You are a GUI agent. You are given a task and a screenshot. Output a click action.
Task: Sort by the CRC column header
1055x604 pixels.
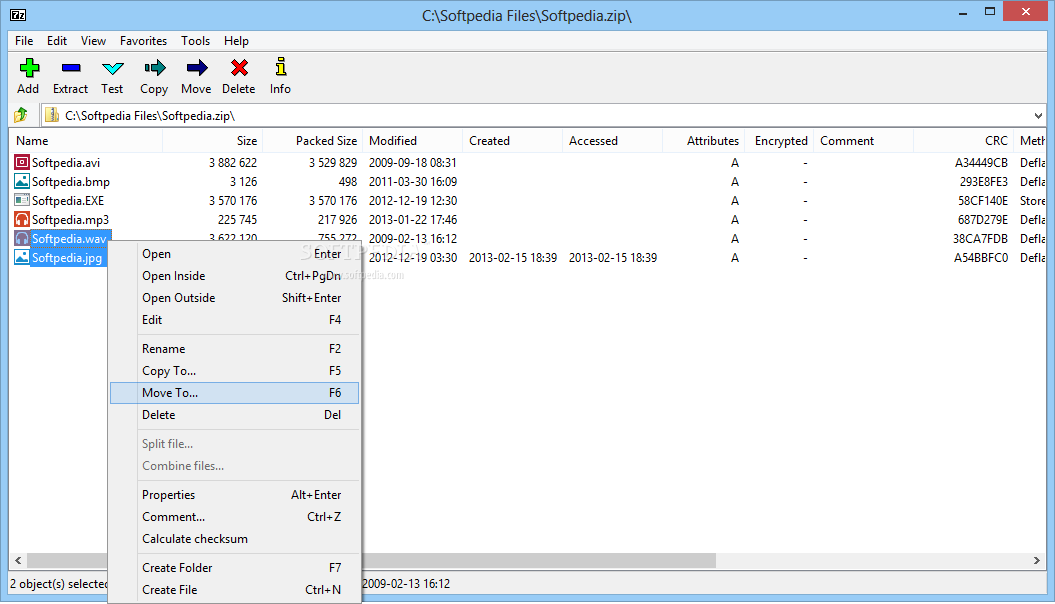pyautogui.click(x=964, y=141)
